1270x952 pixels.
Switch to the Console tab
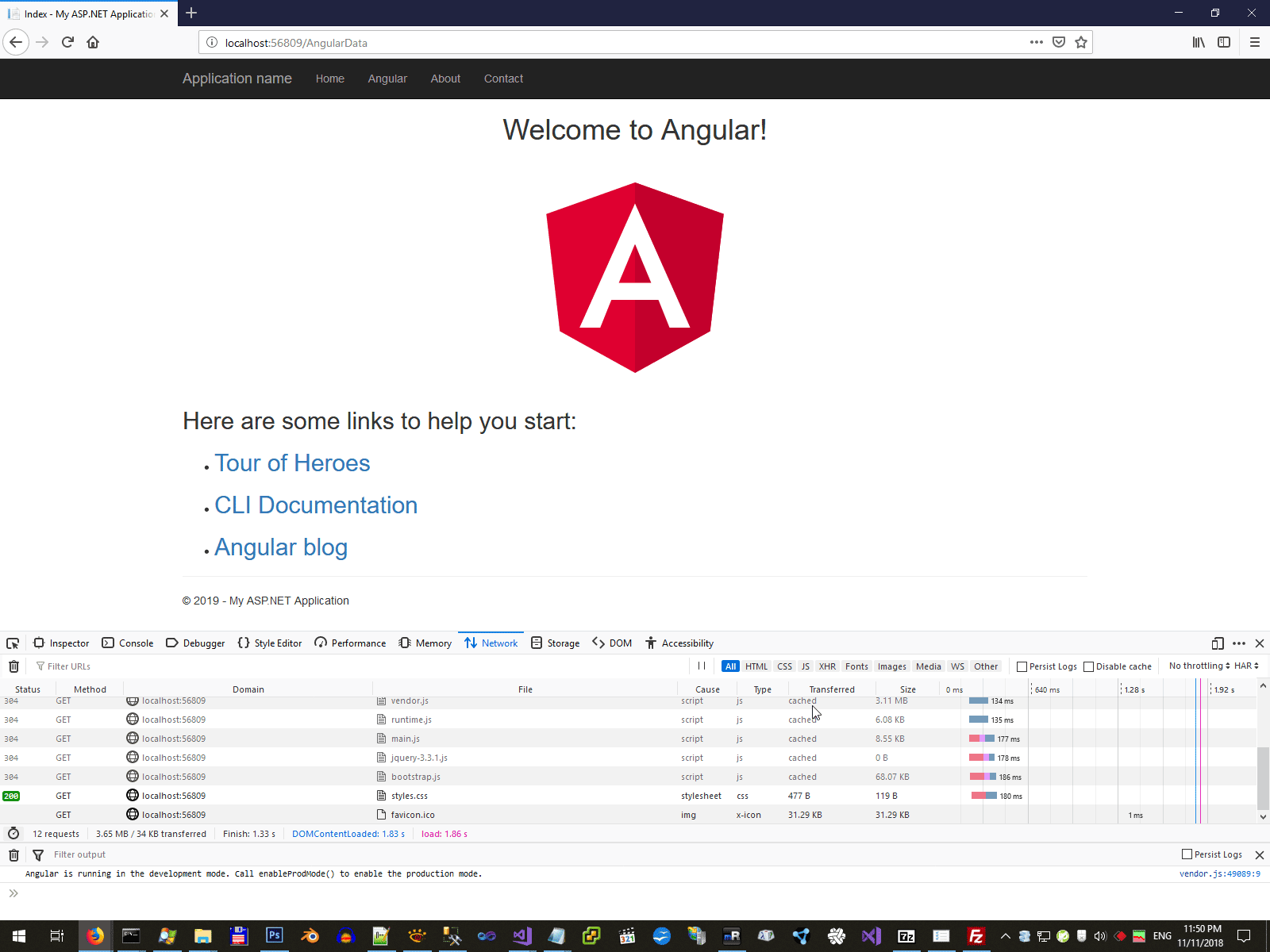point(128,643)
